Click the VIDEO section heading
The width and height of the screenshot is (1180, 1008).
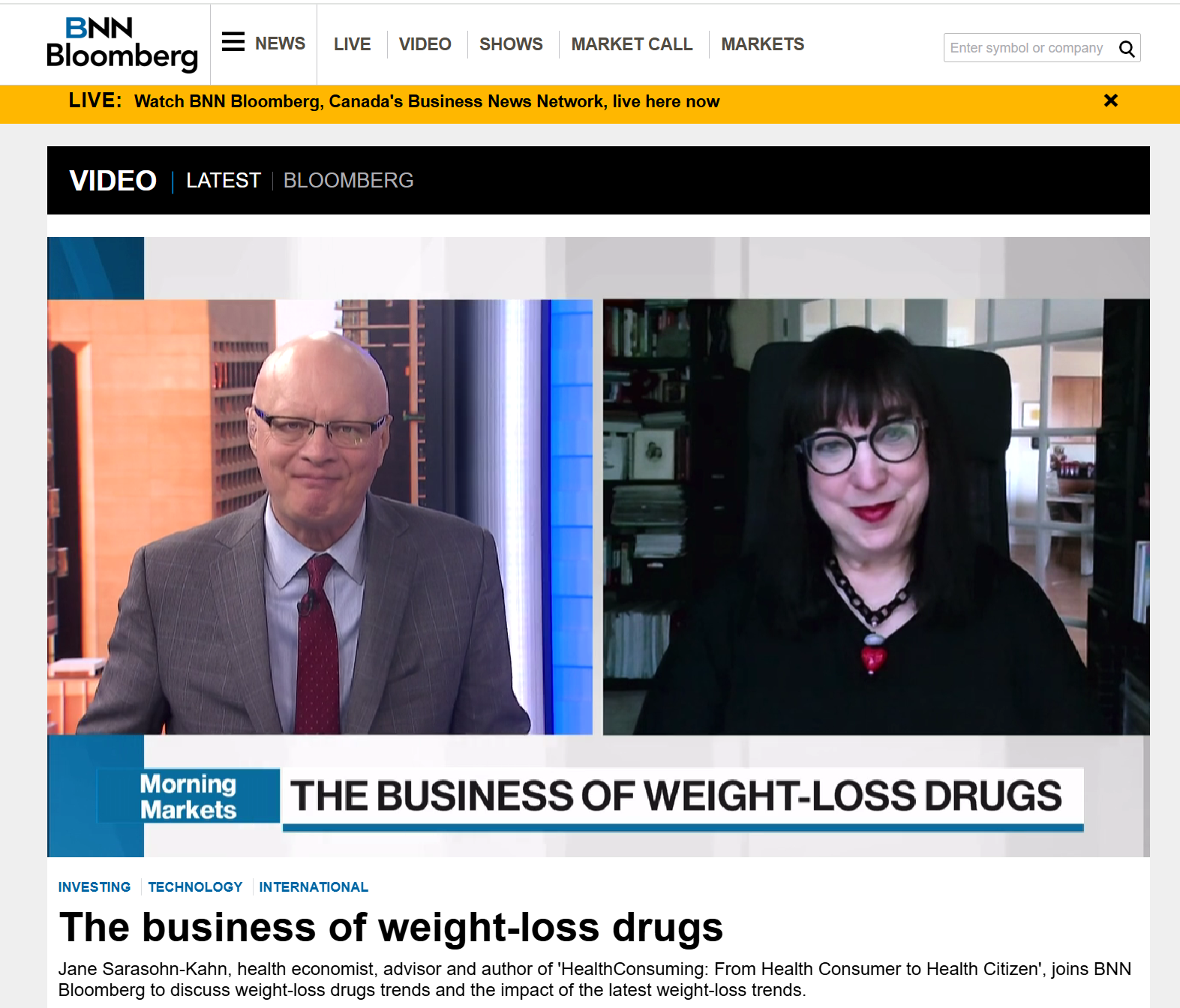(x=113, y=181)
